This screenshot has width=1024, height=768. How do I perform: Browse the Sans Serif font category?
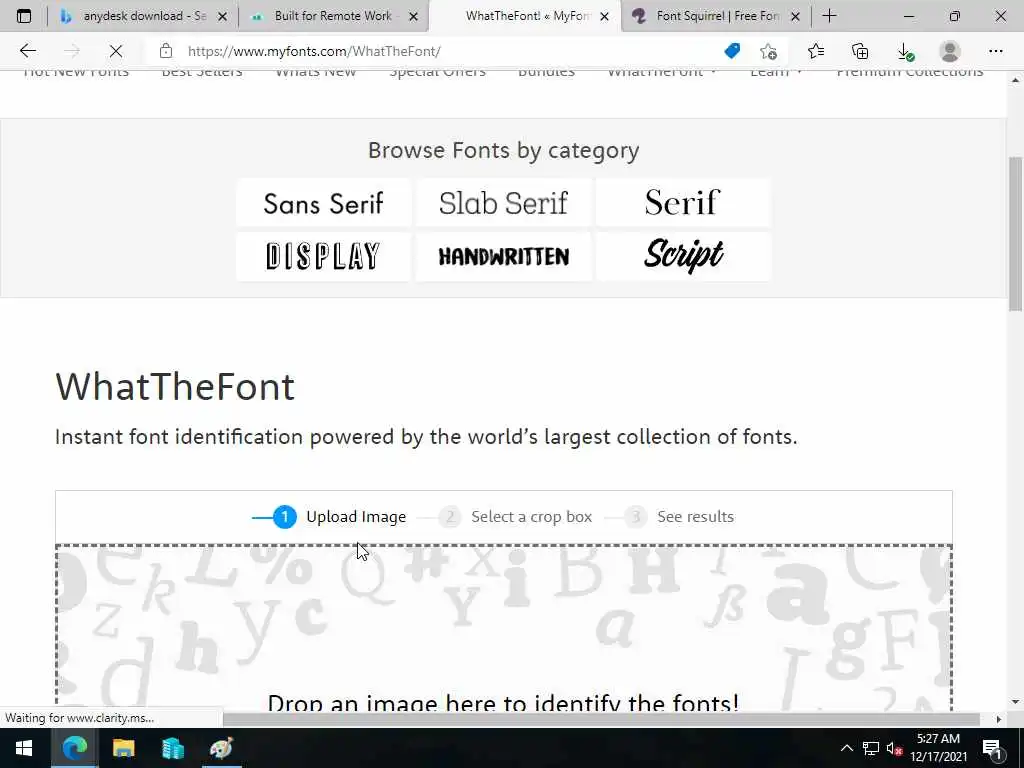[x=323, y=203]
